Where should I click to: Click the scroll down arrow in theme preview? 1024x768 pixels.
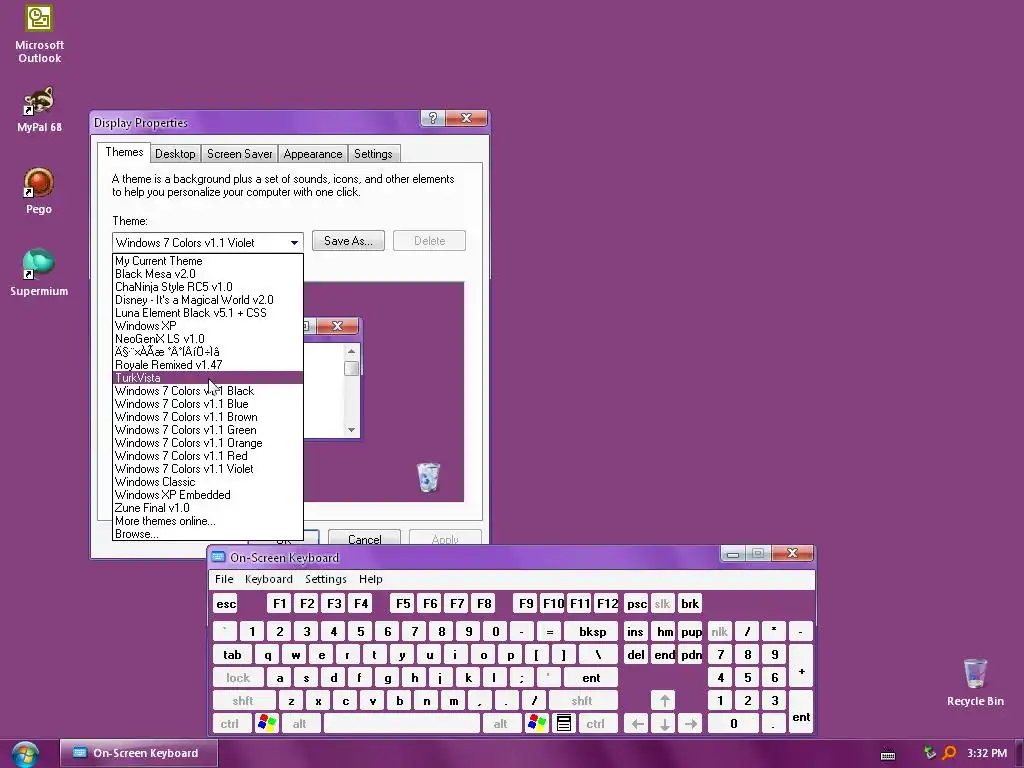pyautogui.click(x=351, y=429)
